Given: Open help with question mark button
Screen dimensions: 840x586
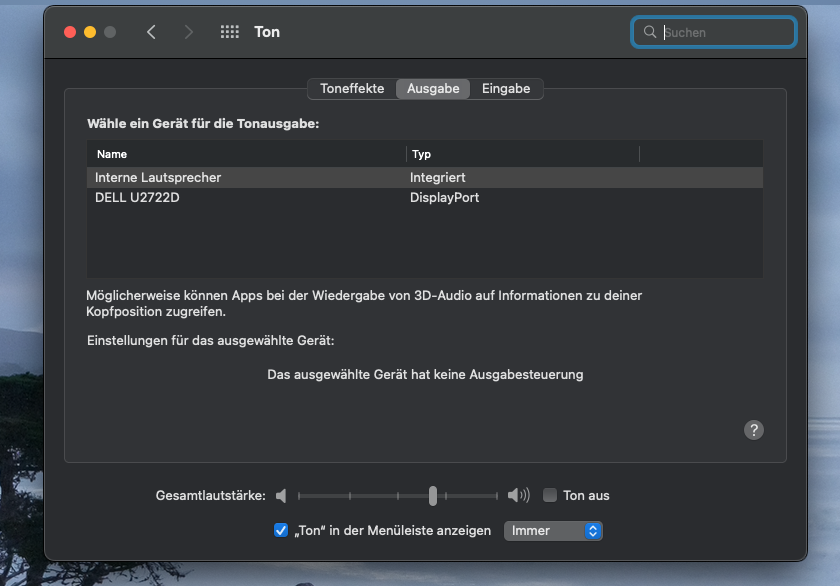Looking at the screenshot, I should tap(754, 430).
